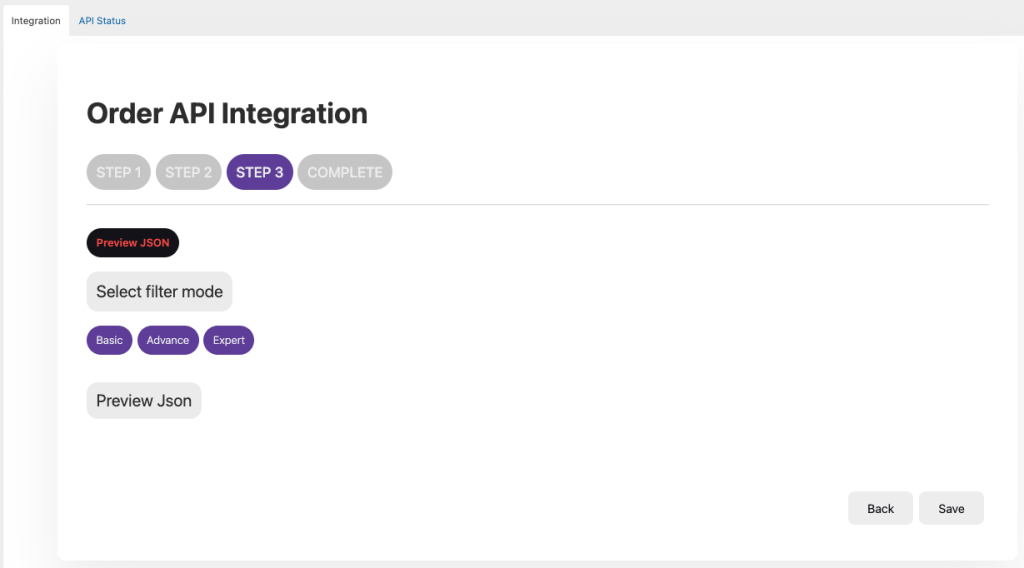Open the gray Preview Json section
The image size is (1024, 568).
coord(143,401)
